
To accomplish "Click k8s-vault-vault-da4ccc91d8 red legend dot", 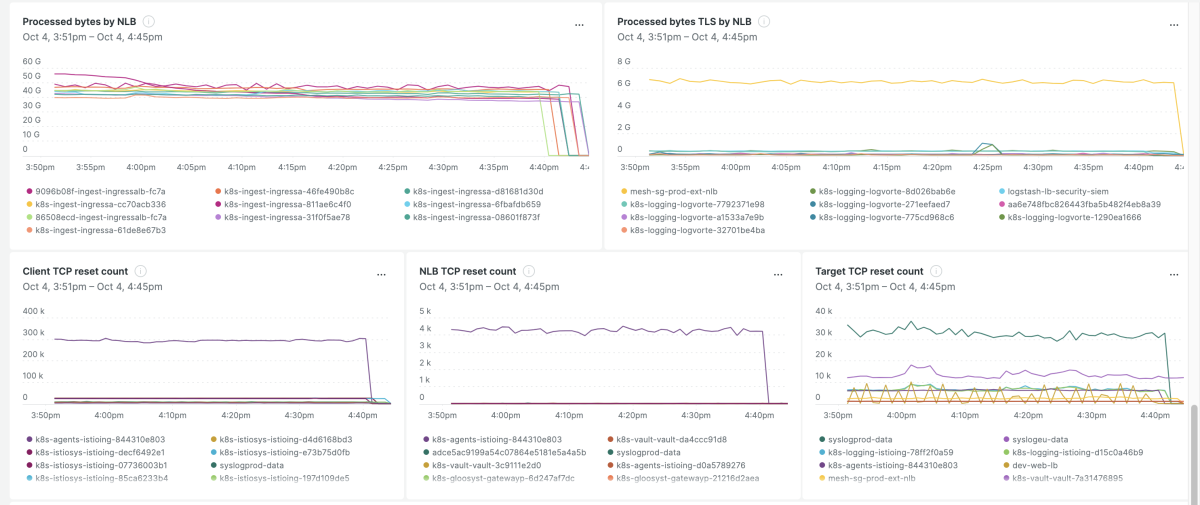I will click(x=611, y=439).
